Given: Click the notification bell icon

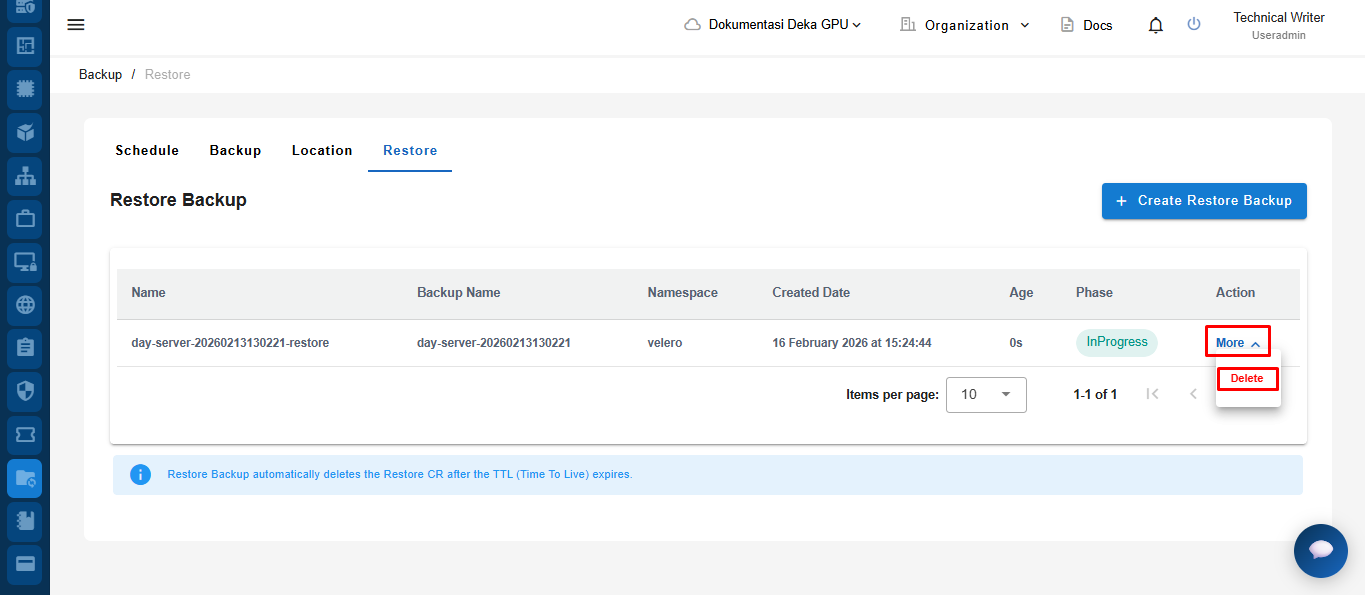Looking at the screenshot, I should tap(1156, 25).
